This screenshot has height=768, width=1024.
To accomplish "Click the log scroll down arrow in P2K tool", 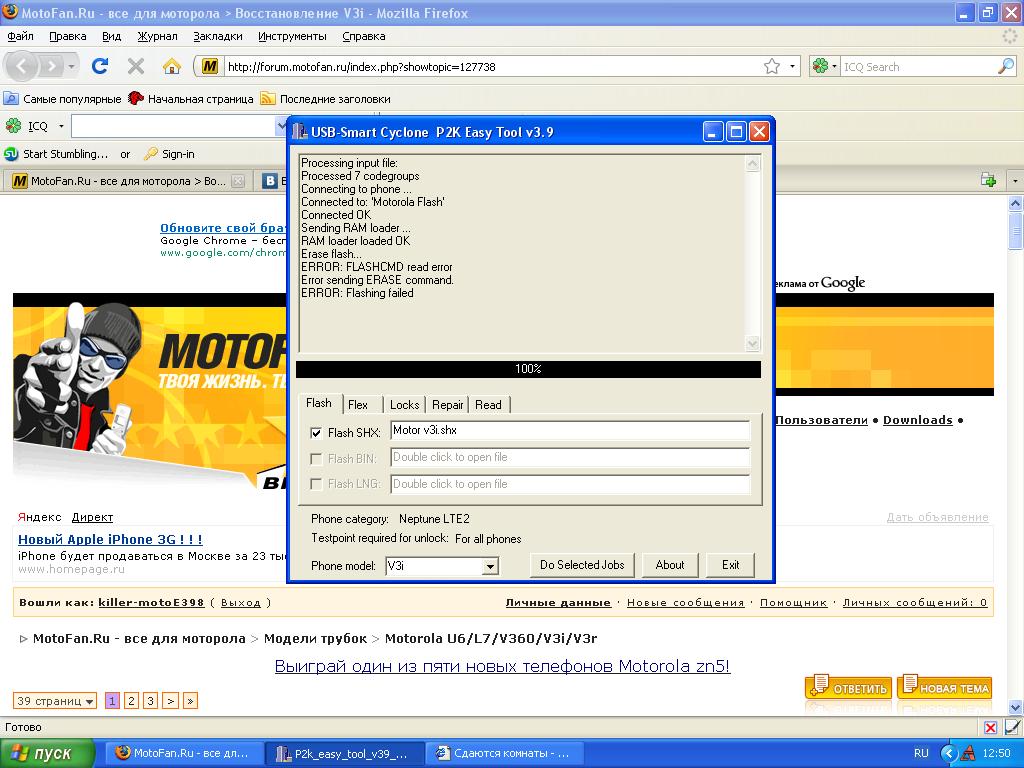I will pyautogui.click(x=752, y=344).
